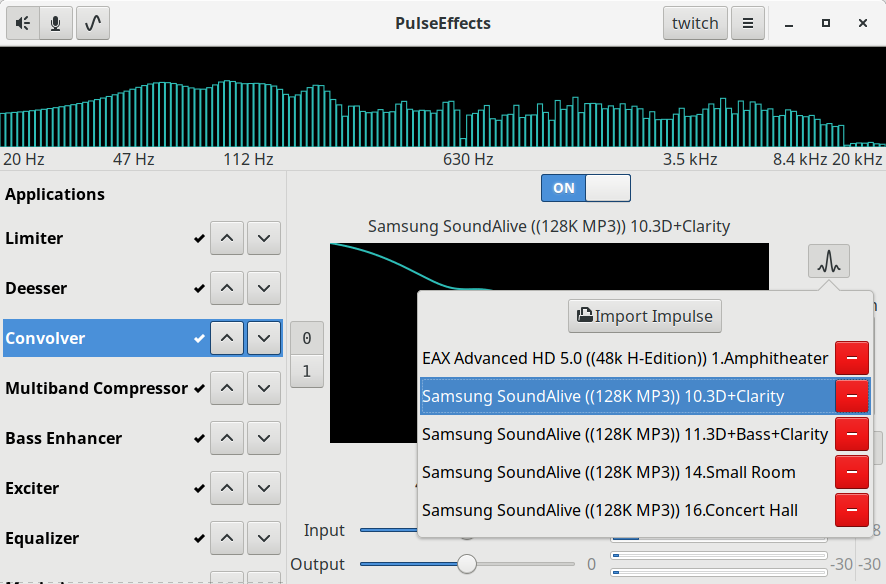Open the twitch presets button
This screenshot has width=886, height=584.
(695, 23)
